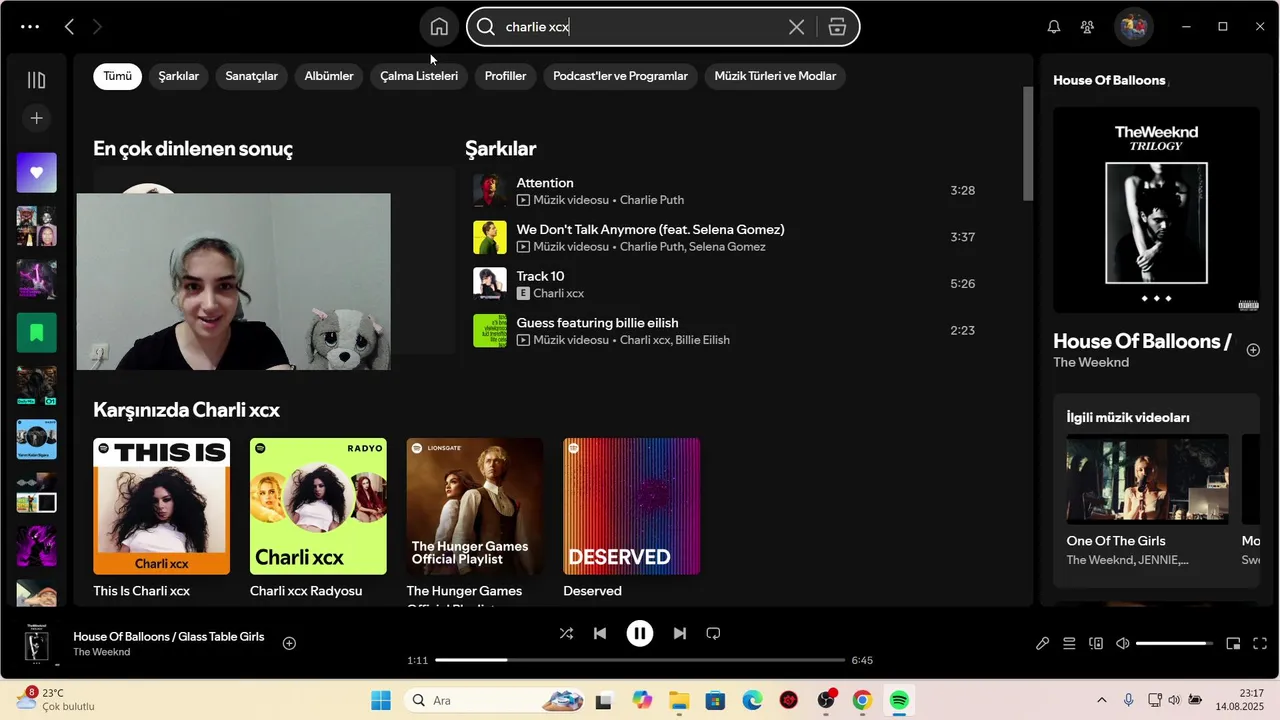Open the play queue

(x=1069, y=644)
